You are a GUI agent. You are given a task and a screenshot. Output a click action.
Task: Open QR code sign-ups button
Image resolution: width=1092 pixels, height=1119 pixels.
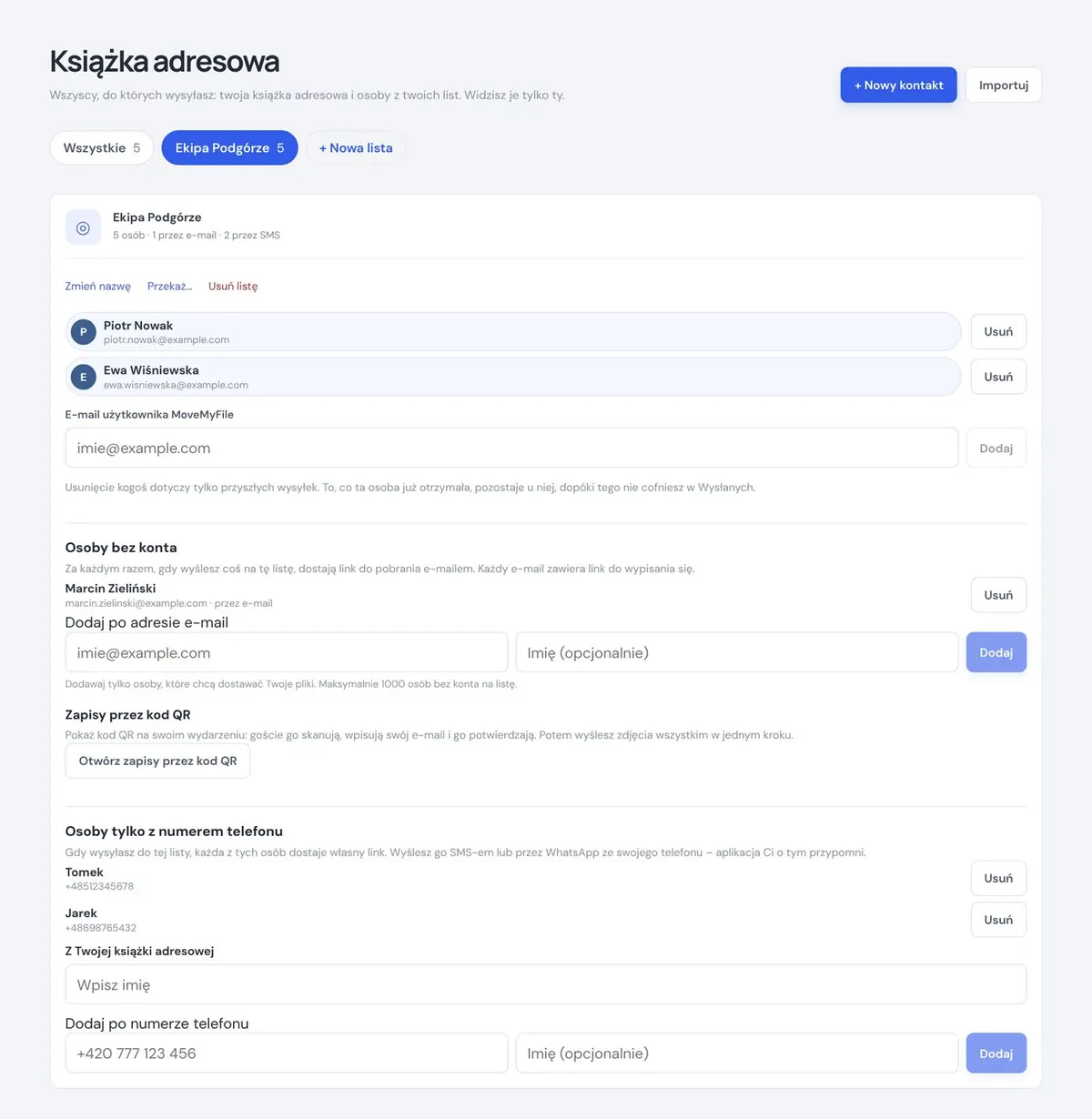[157, 761]
